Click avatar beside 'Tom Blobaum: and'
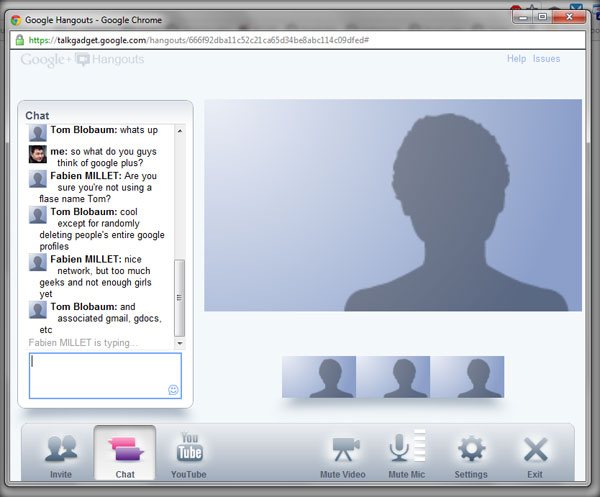This screenshot has height=497, width=600. pyautogui.click(x=38, y=310)
